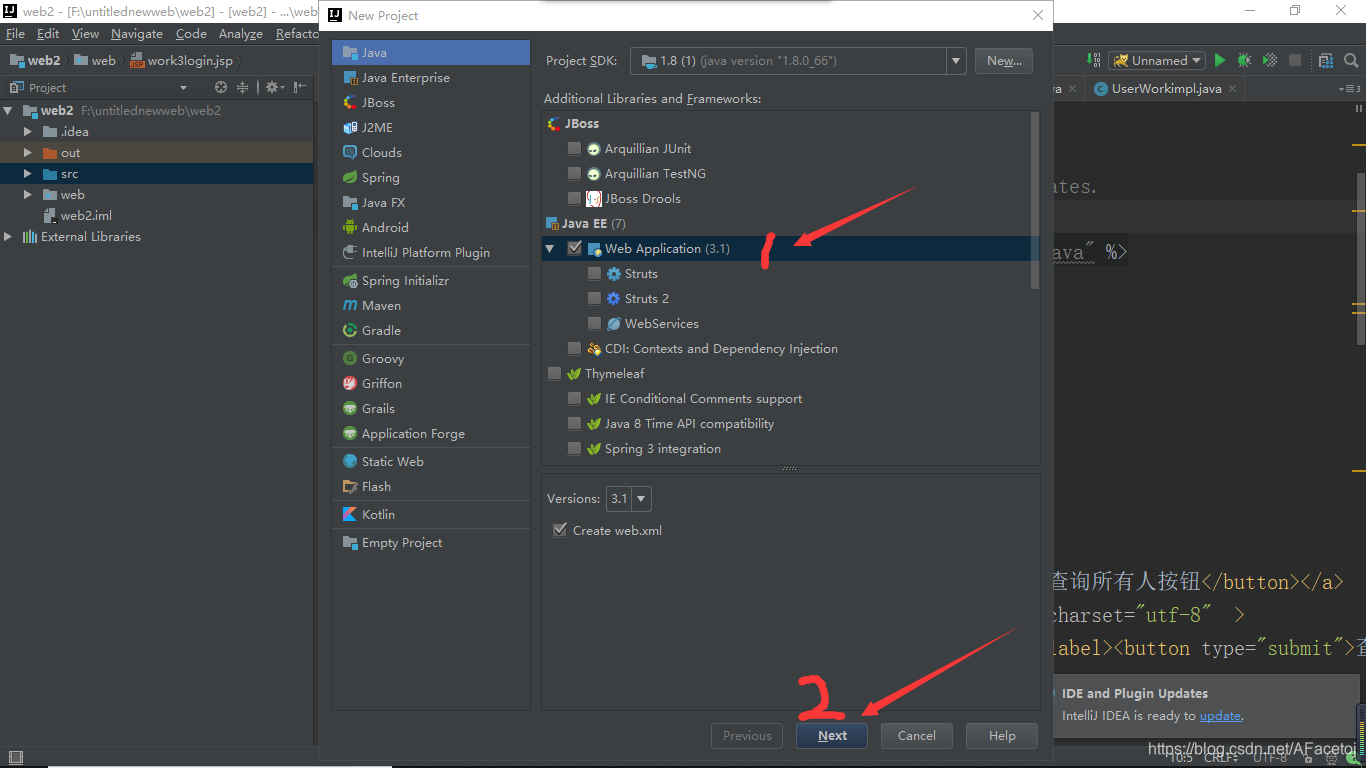Check Spring 3 integration option
The height and width of the screenshot is (768, 1366).
click(574, 448)
